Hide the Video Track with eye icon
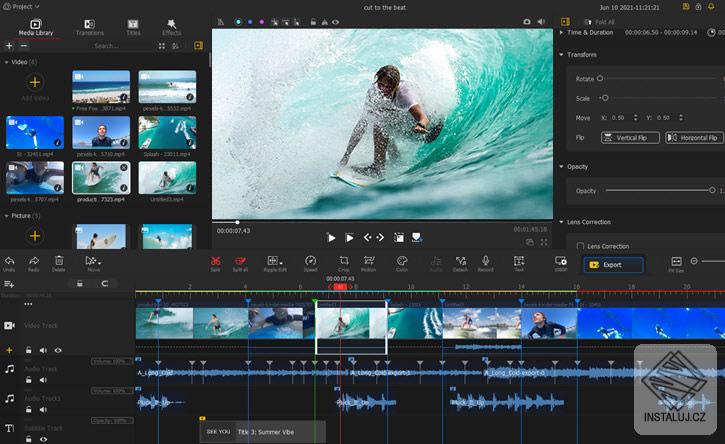This screenshot has width=725, height=444. pyautogui.click(x=58, y=350)
